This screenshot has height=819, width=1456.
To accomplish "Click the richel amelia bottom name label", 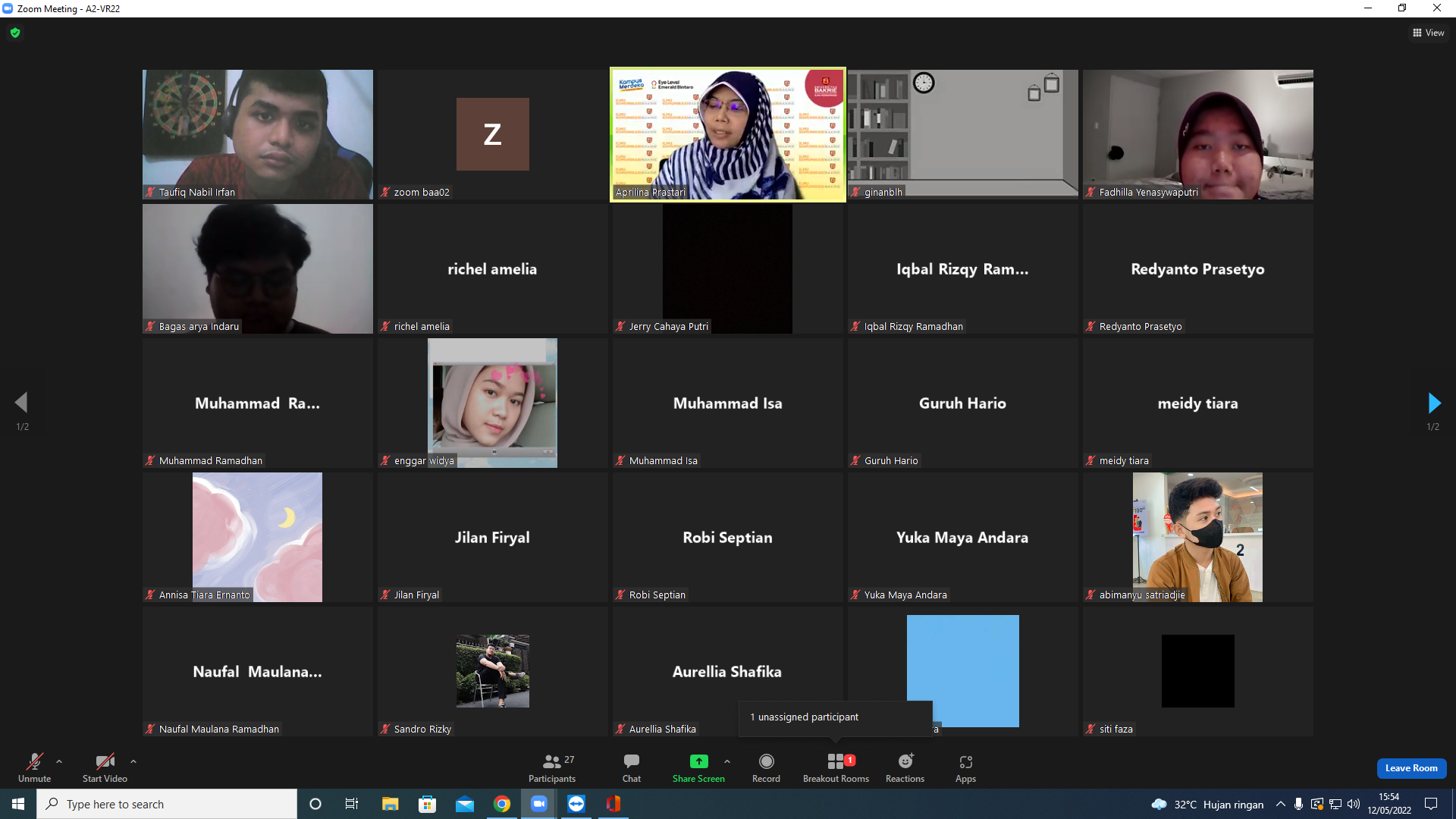I will [x=422, y=327].
